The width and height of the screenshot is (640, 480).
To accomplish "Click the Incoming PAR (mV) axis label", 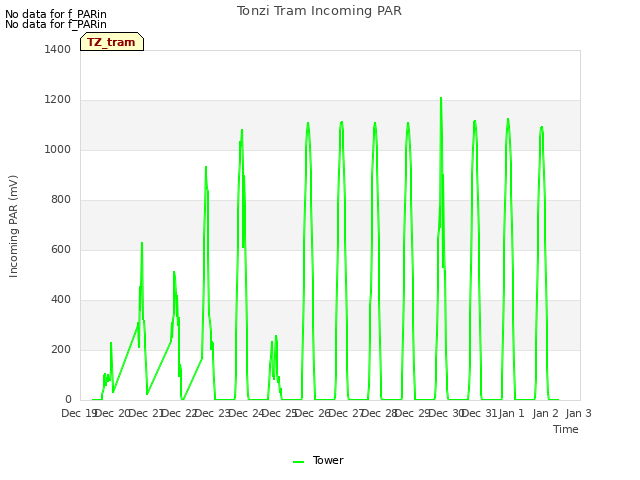I will (13, 227).
